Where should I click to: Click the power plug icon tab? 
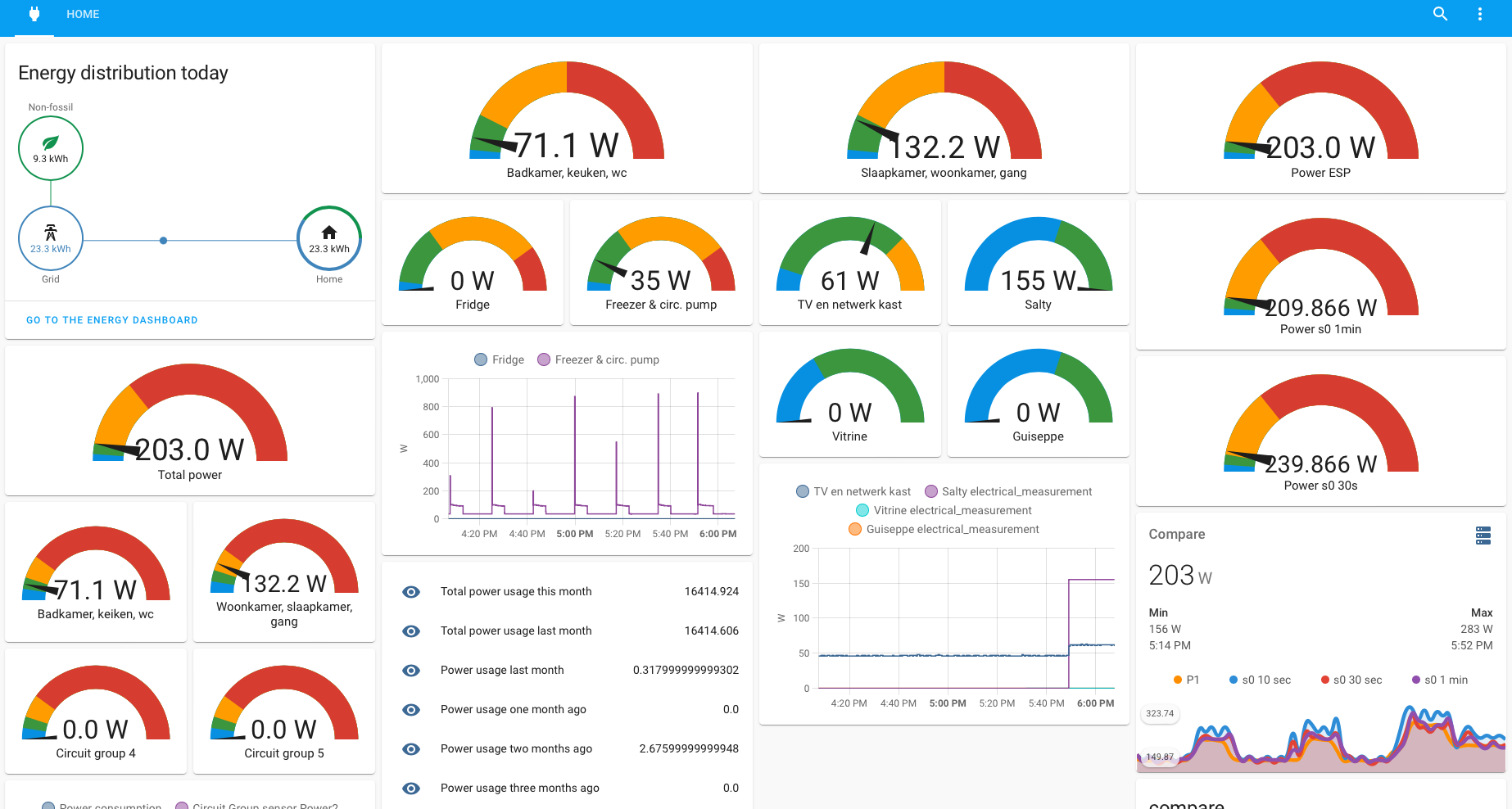click(34, 14)
